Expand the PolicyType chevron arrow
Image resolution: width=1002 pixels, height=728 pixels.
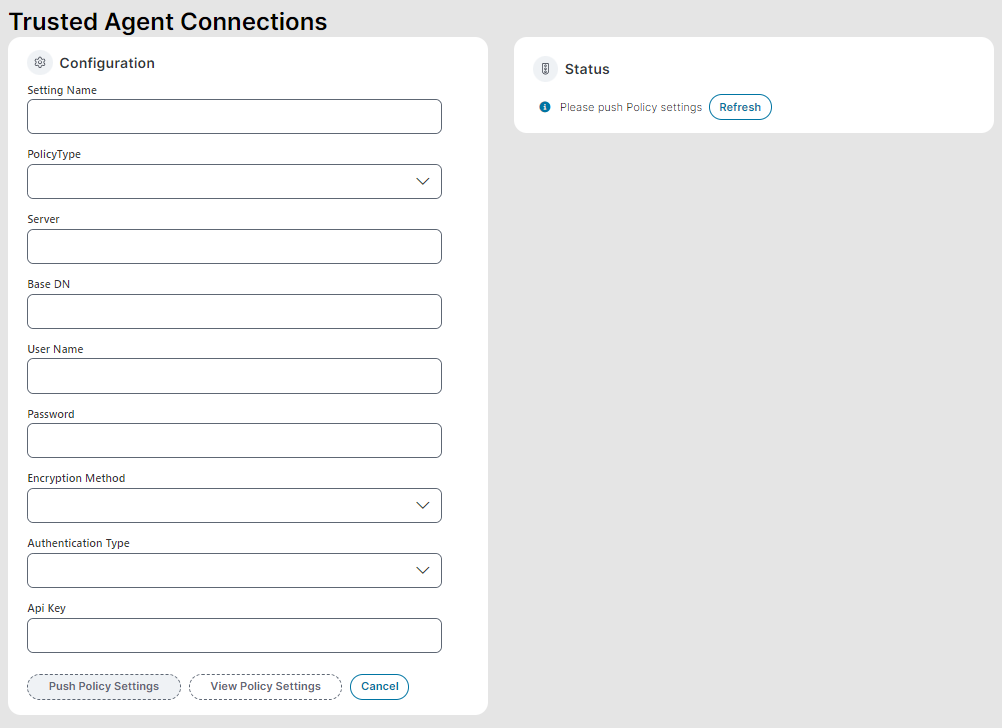tap(423, 181)
